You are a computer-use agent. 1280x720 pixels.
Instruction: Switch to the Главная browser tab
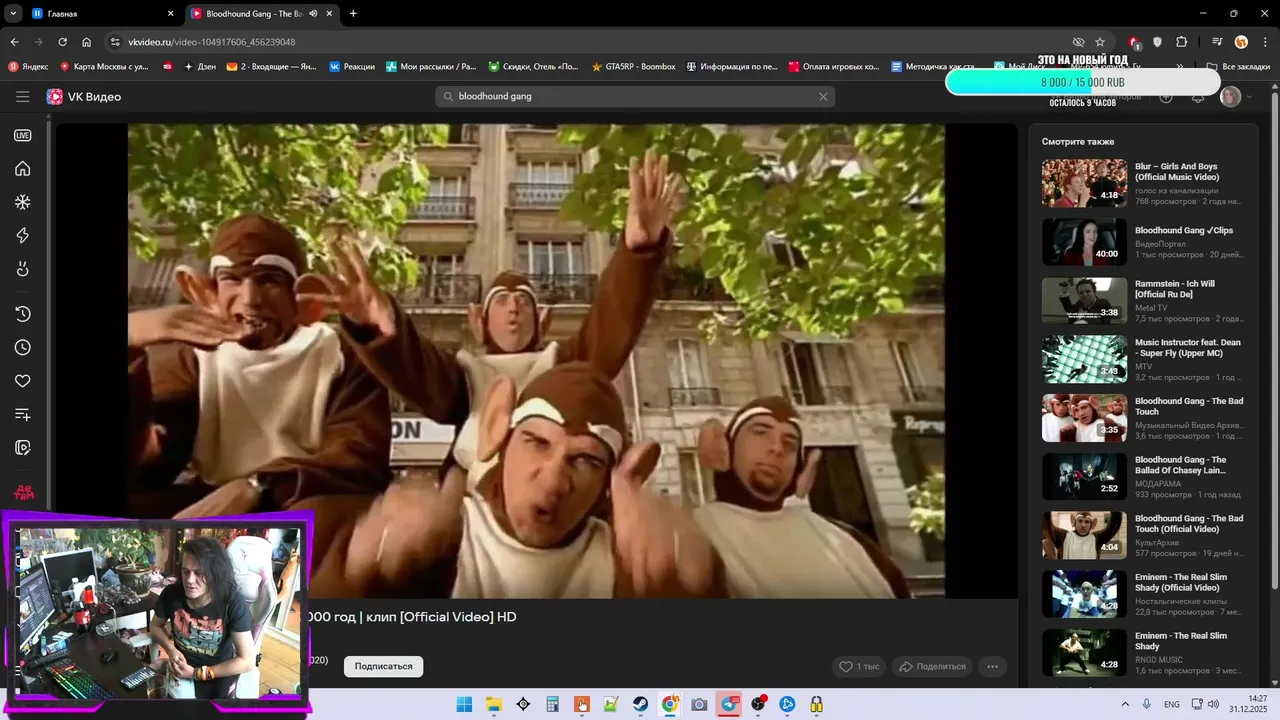point(102,14)
